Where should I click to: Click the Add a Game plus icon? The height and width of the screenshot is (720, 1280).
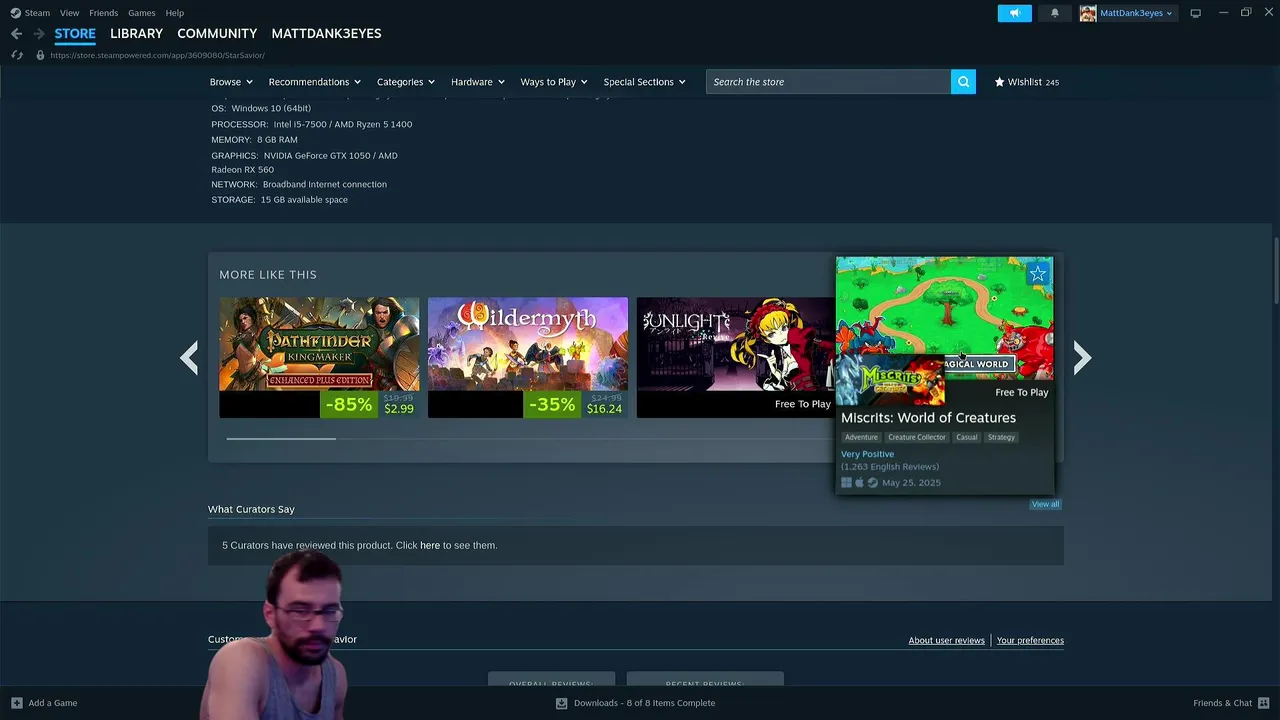click(x=16, y=703)
